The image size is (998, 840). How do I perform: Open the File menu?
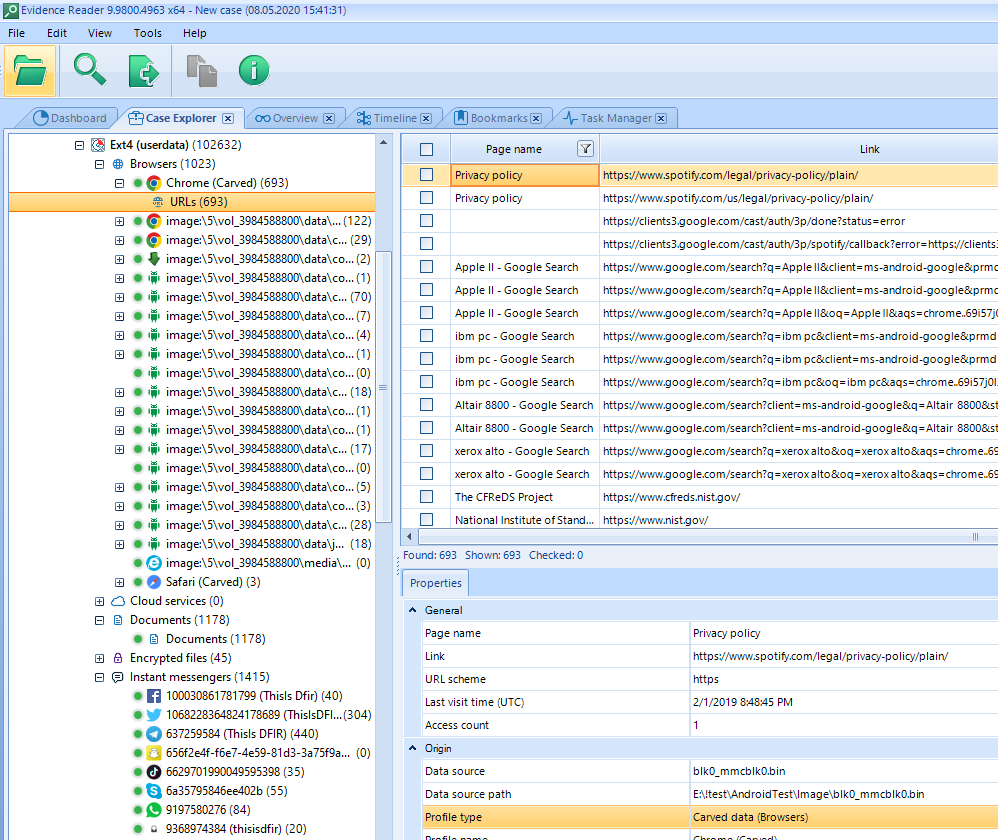tap(17, 33)
